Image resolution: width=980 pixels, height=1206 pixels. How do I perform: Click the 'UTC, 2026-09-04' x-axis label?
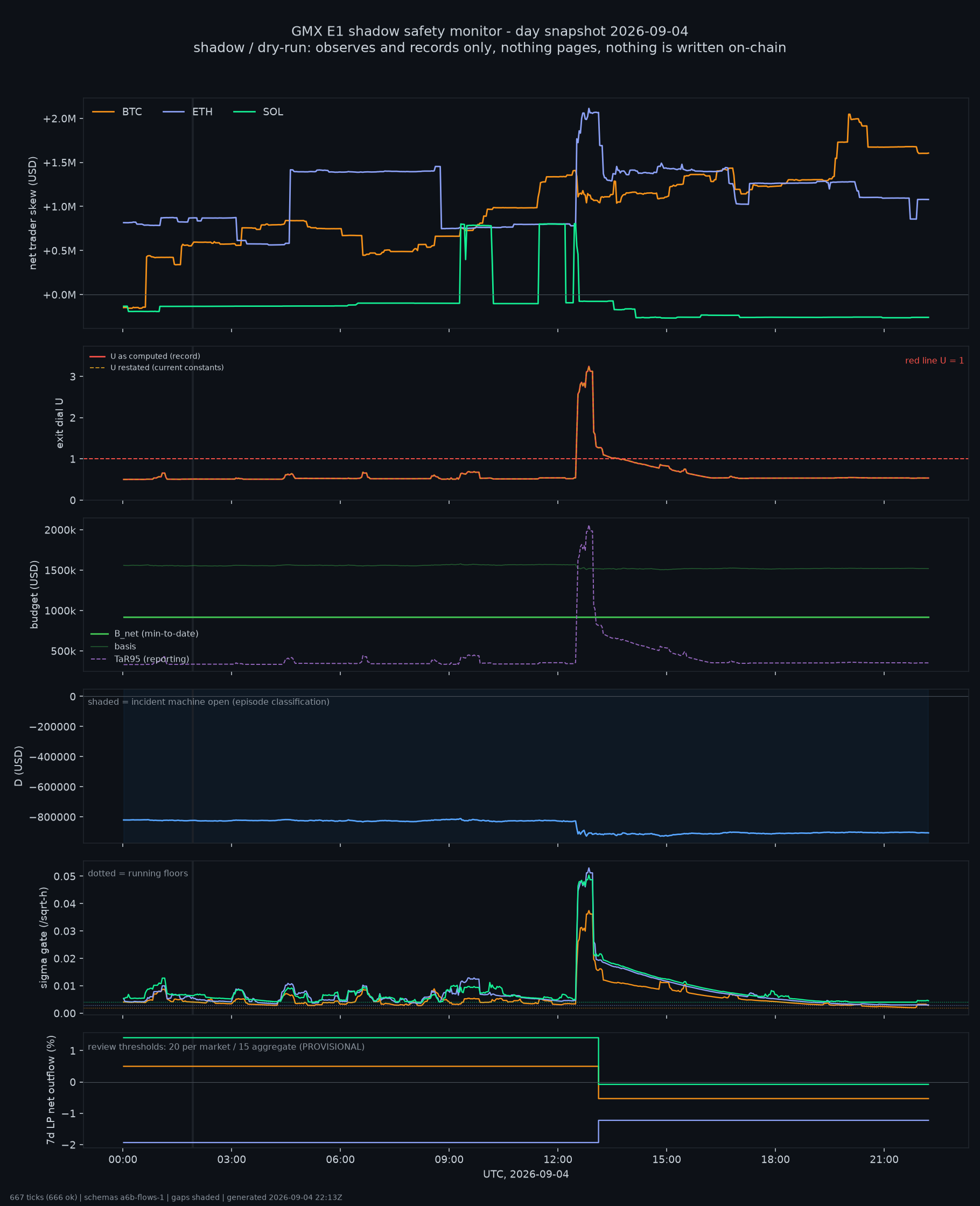tap(526, 1174)
